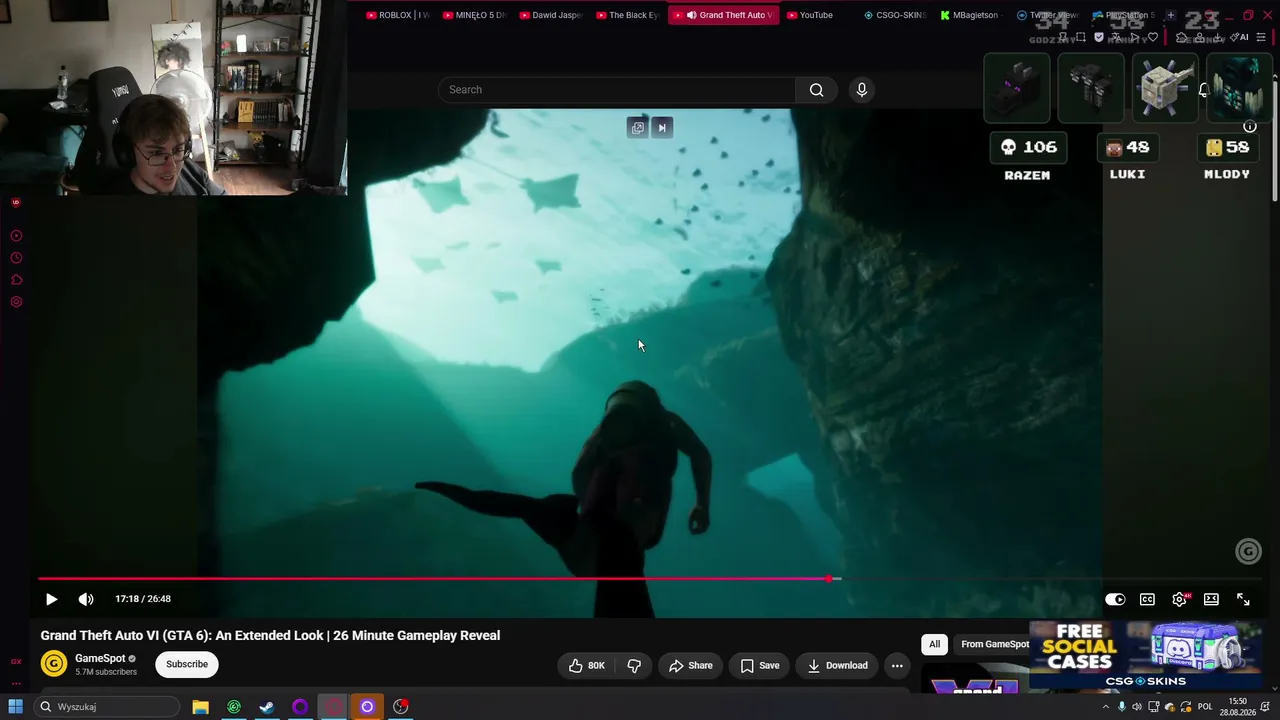Screen dimensions: 1280x720
Task: Start voice search with the microphone
Action: pyautogui.click(x=862, y=90)
